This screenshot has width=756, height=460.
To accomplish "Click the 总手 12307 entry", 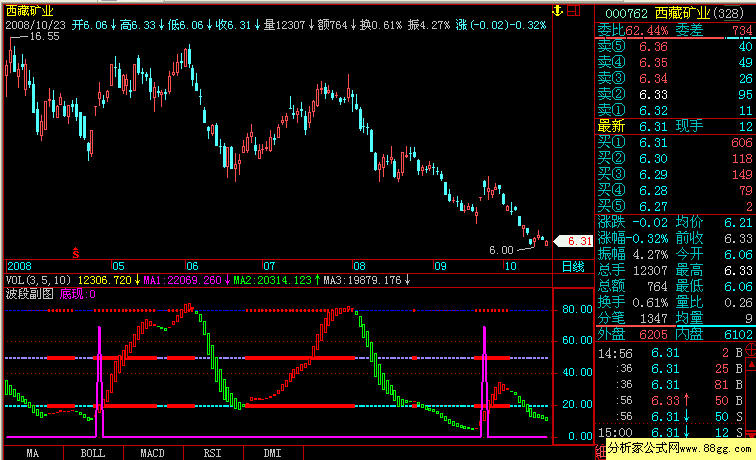I will pyautogui.click(x=633, y=271).
